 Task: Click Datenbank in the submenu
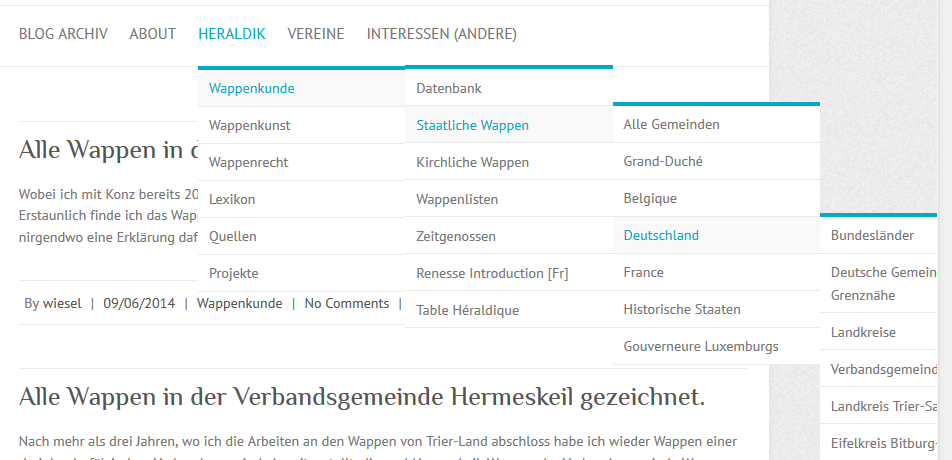coord(449,88)
